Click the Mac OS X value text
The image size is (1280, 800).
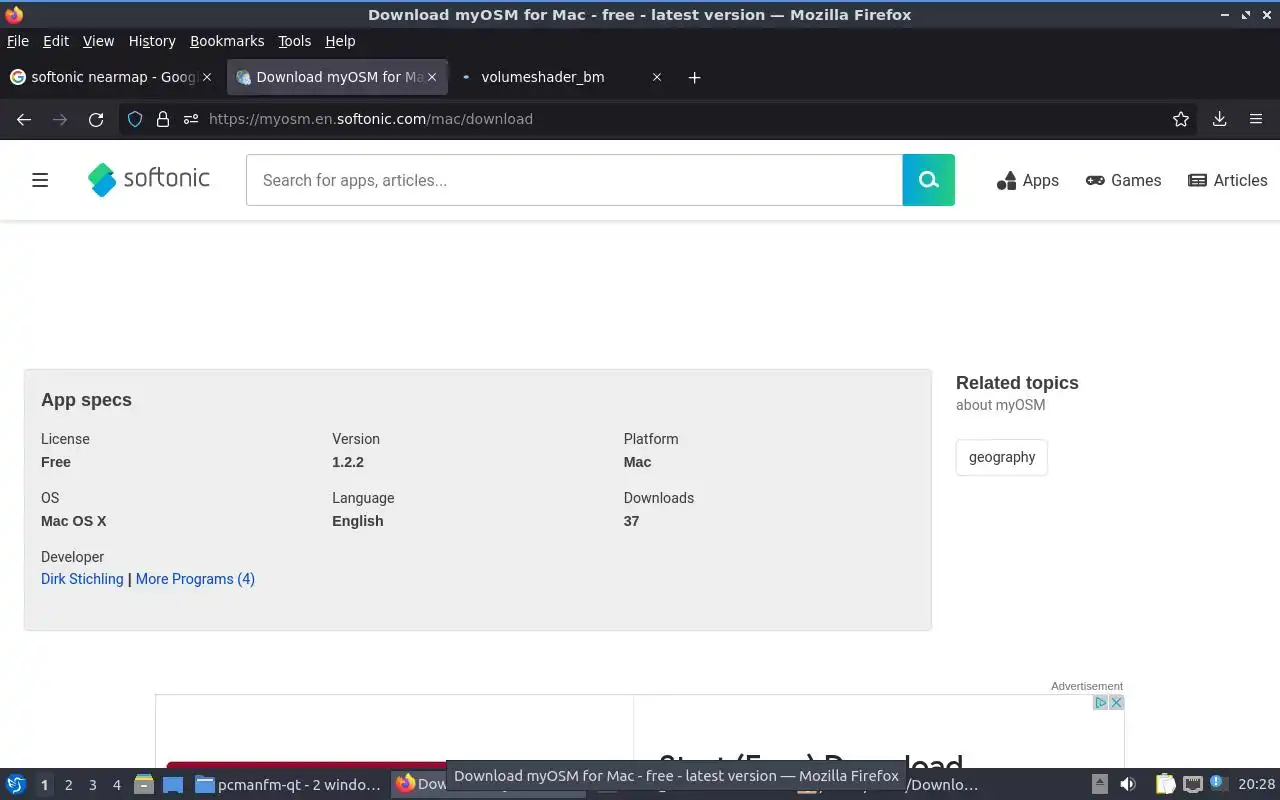tap(74, 521)
